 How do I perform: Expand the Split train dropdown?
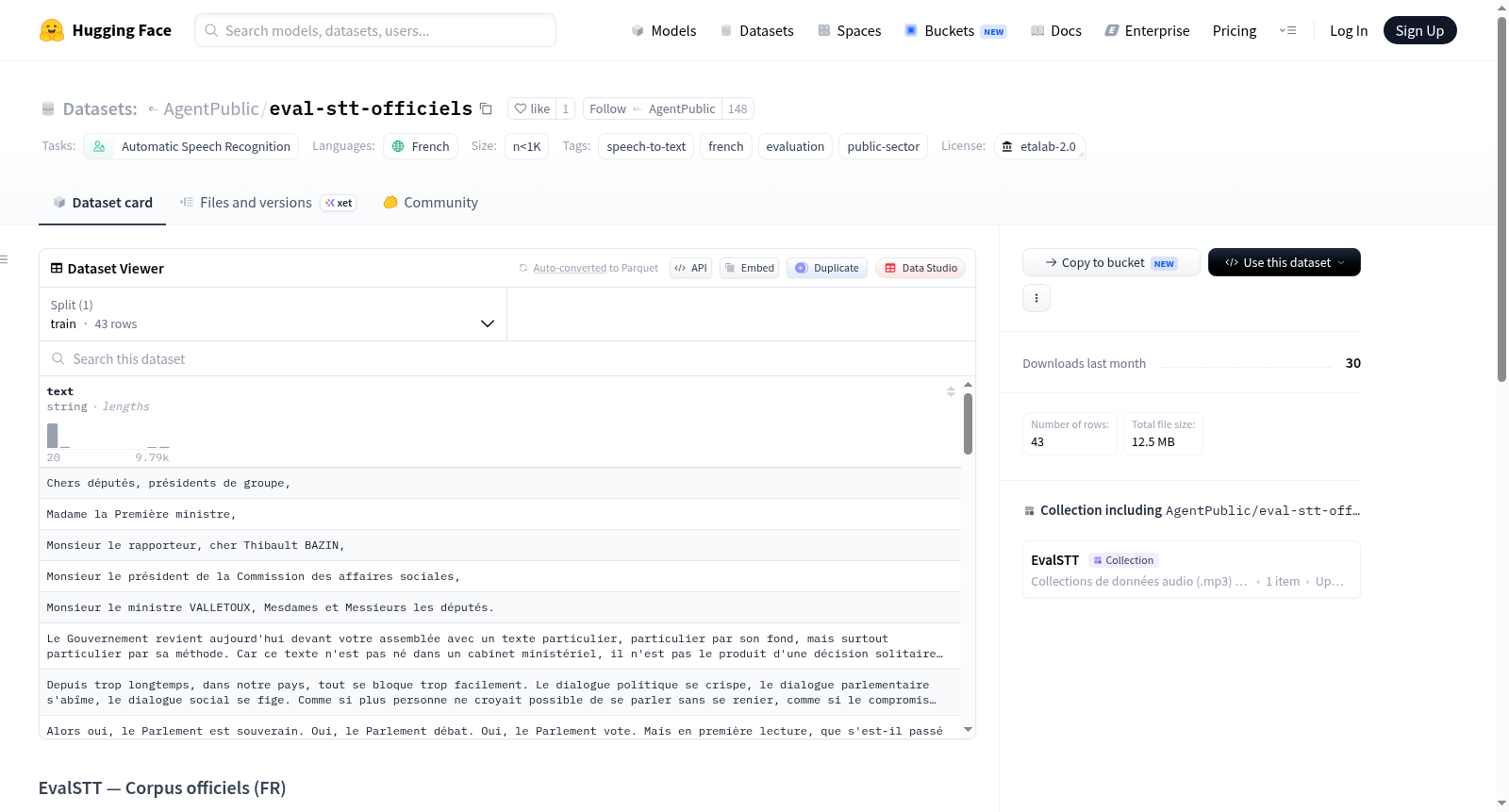pos(273,314)
